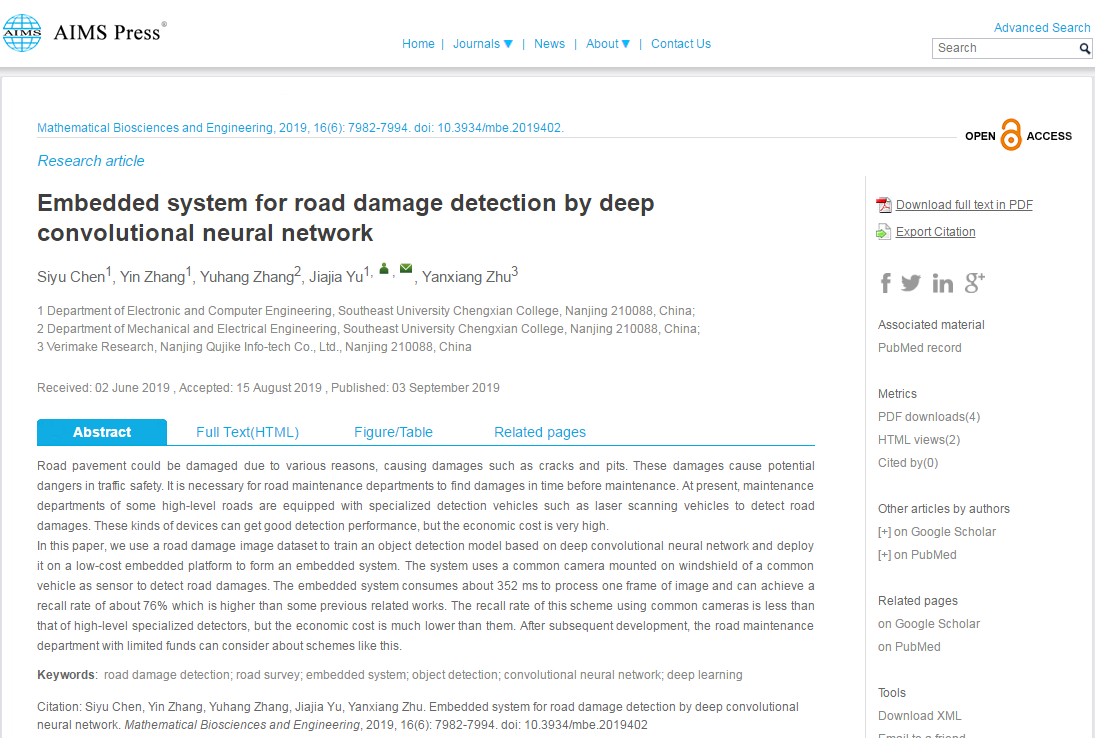Viewport: 1095px width, 738px height.
Task: Click the Open Access logo
Action: 1018,136
